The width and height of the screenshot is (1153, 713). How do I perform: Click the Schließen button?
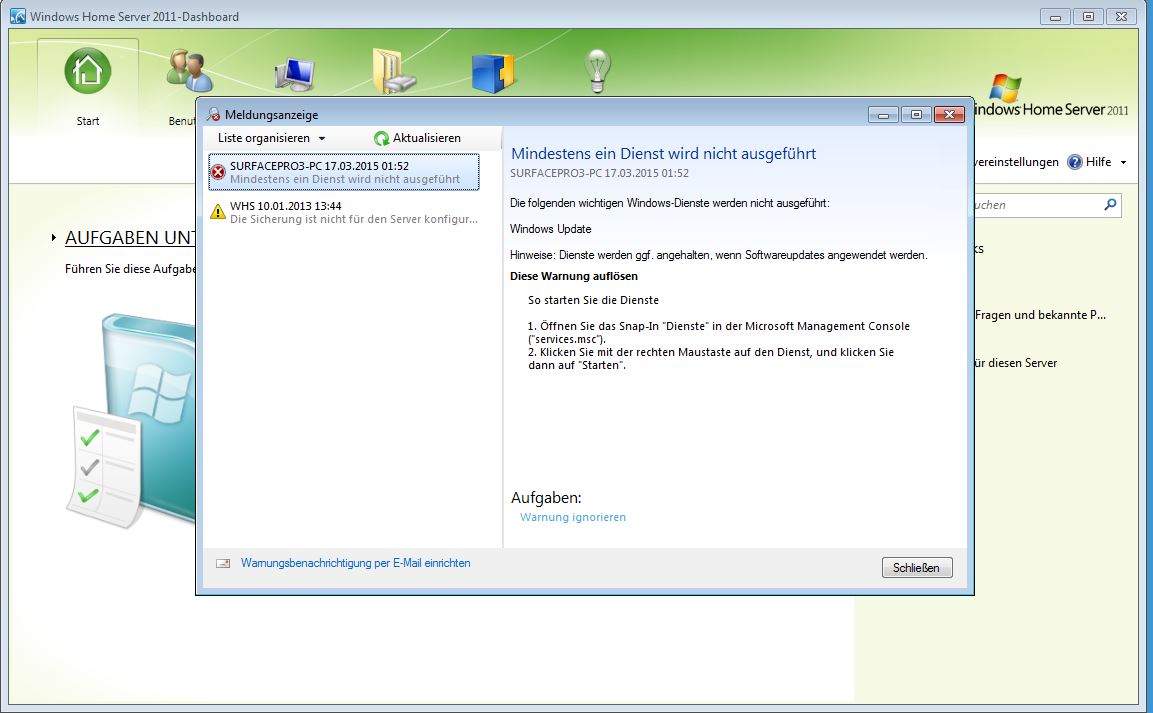(917, 567)
